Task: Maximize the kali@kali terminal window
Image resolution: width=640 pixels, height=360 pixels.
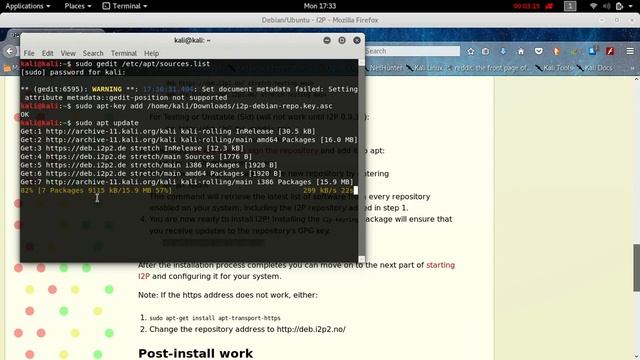Action: point(342,40)
